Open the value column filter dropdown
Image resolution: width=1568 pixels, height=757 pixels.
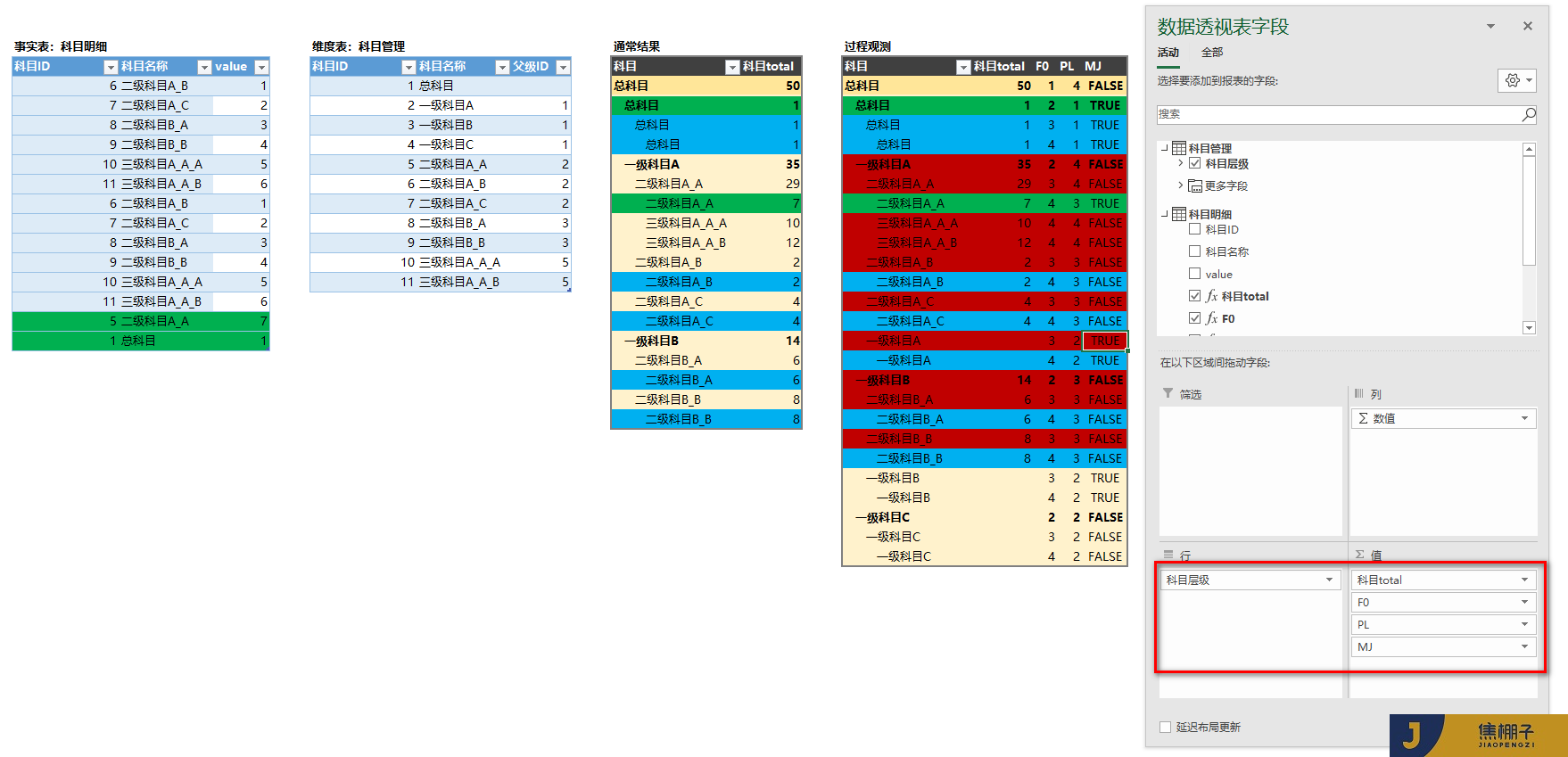click(x=261, y=67)
